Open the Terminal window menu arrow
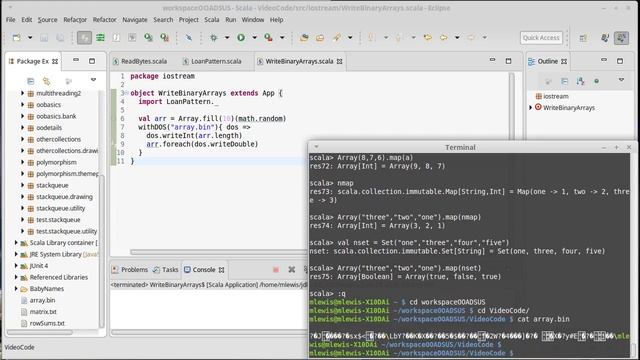 pyautogui.click(x=316, y=147)
